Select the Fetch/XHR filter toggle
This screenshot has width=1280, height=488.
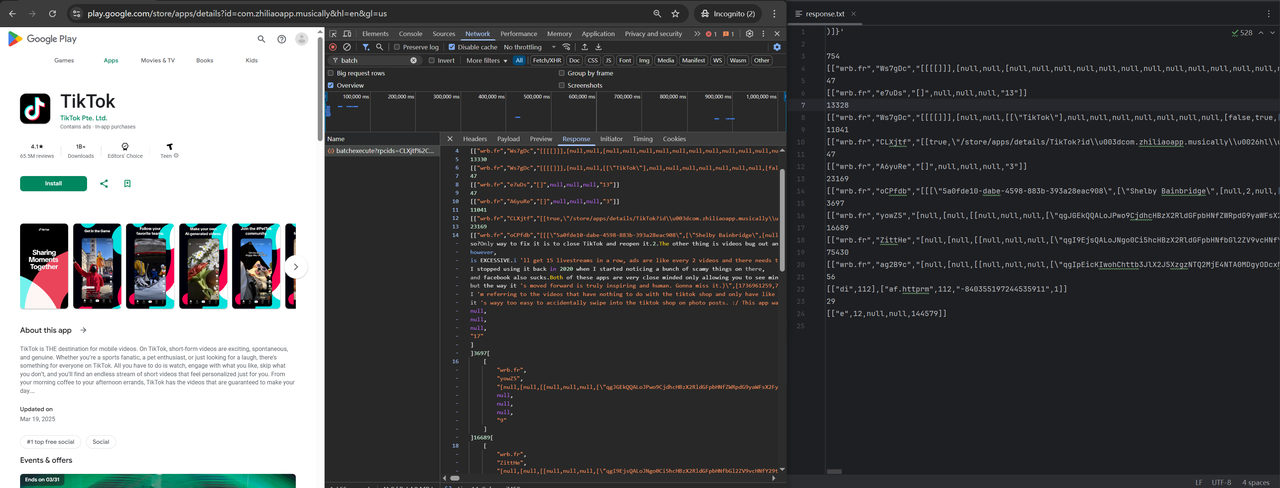click(546, 60)
